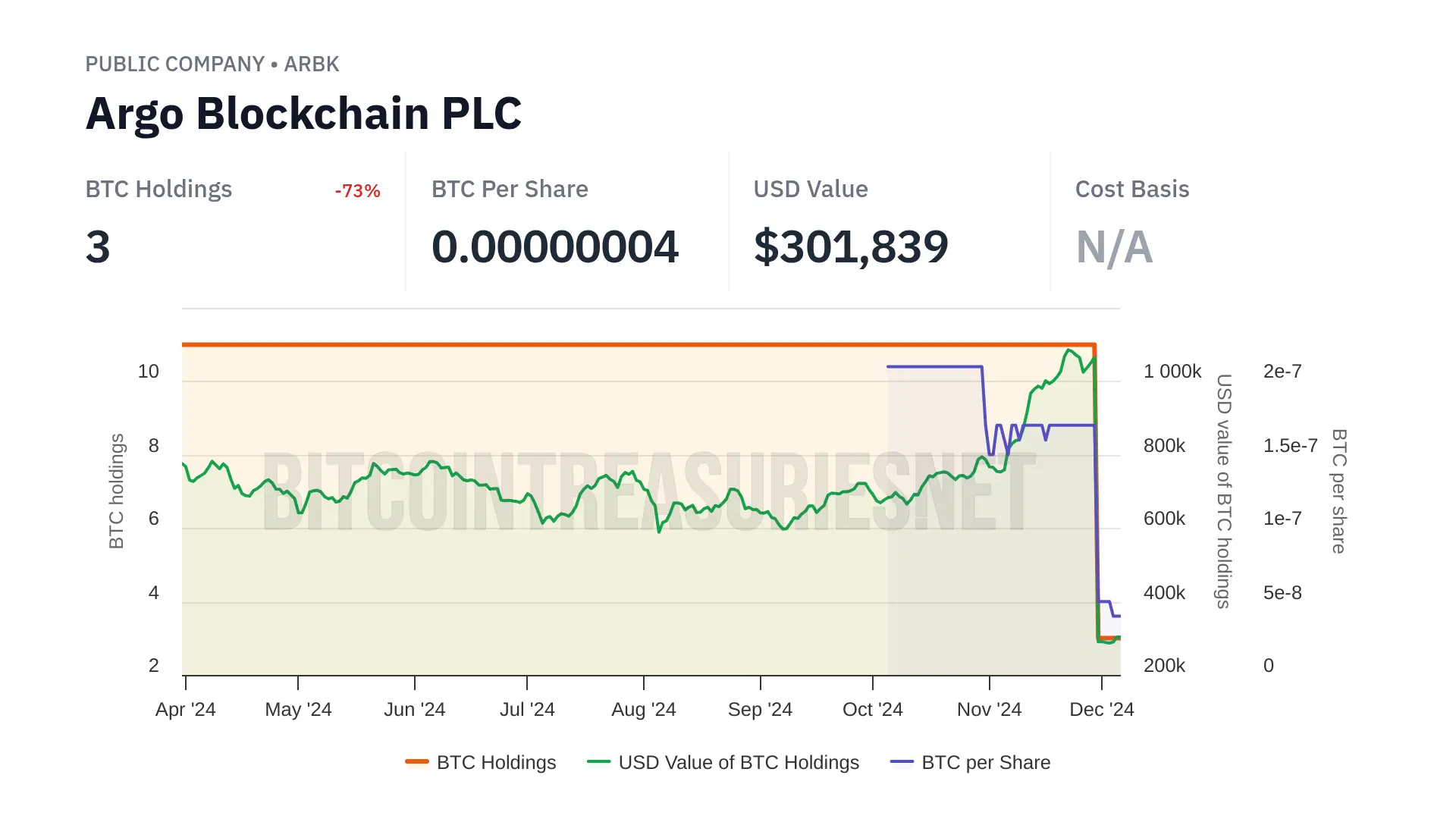1456x819 pixels.
Task: Click the purple BTC per Share swatch
Action: pyautogui.click(x=902, y=761)
